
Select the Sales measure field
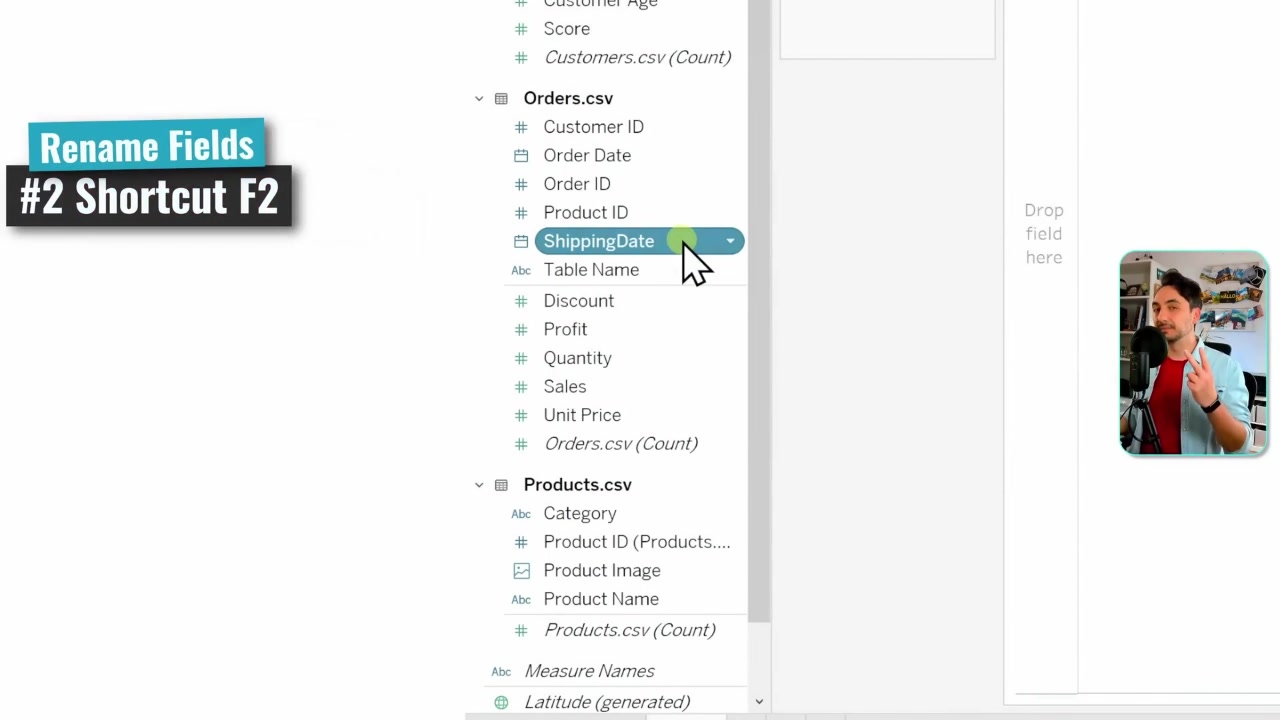point(565,386)
